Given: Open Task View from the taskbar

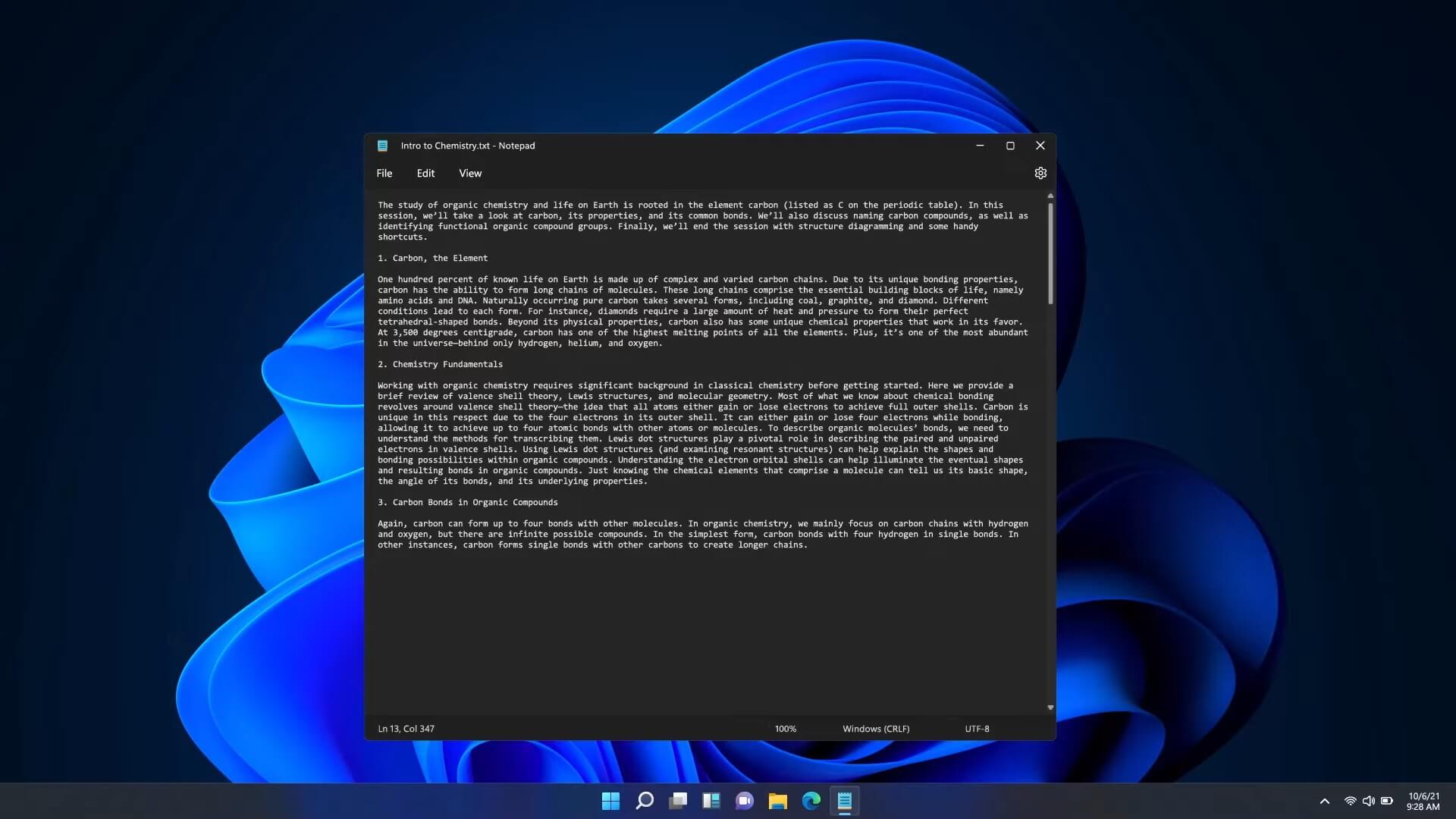Looking at the screenshot, I should coord(678,800).
